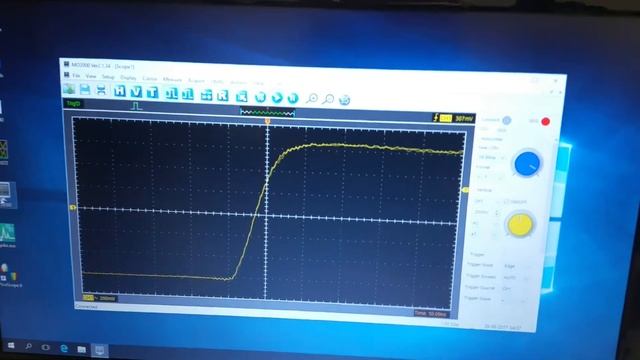Click the Time readout at bottom right
This screenshot has height=360, width=640.
click(431, 313)
